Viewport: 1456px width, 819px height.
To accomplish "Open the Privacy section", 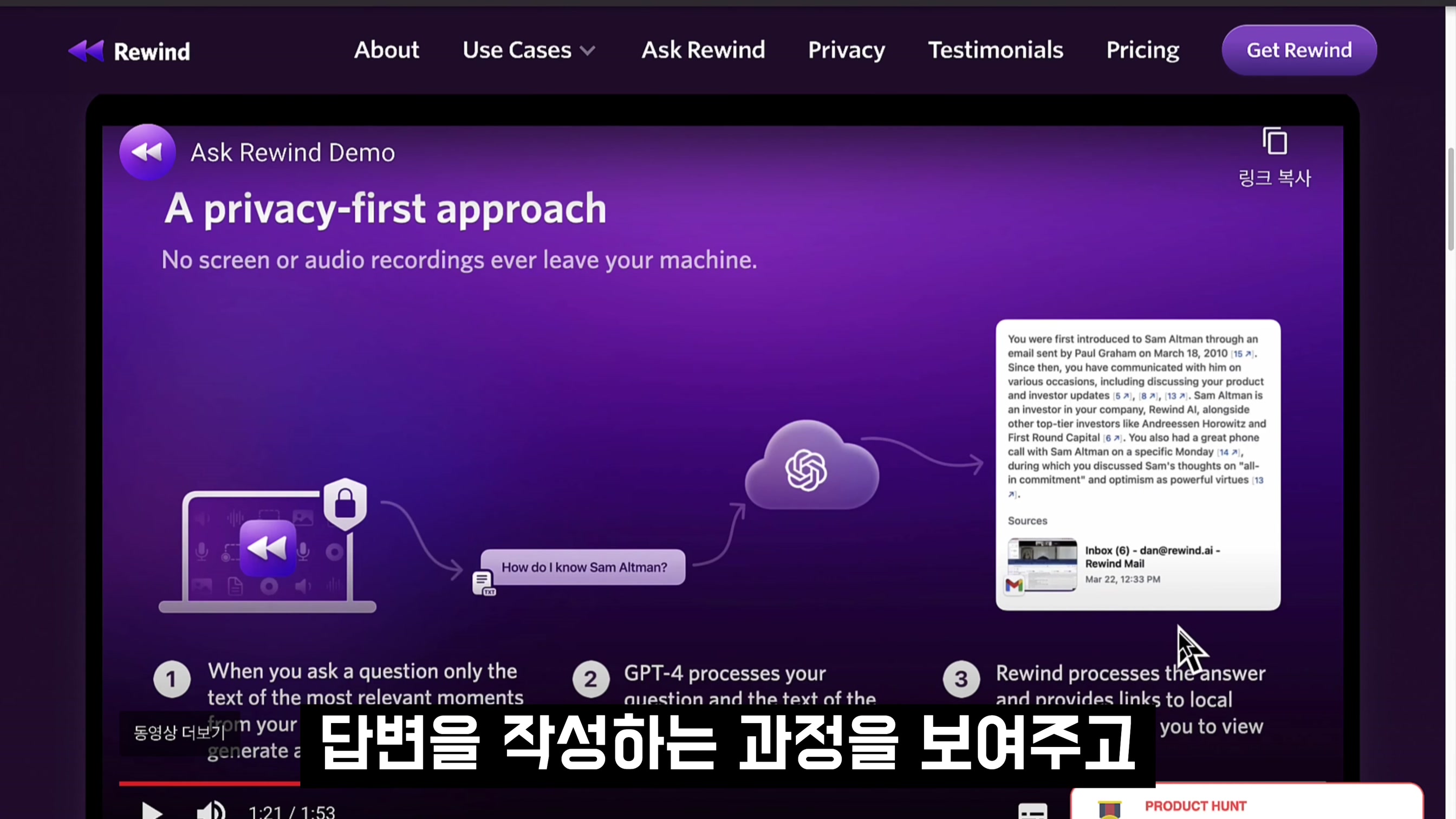I will tap(846, 50).
